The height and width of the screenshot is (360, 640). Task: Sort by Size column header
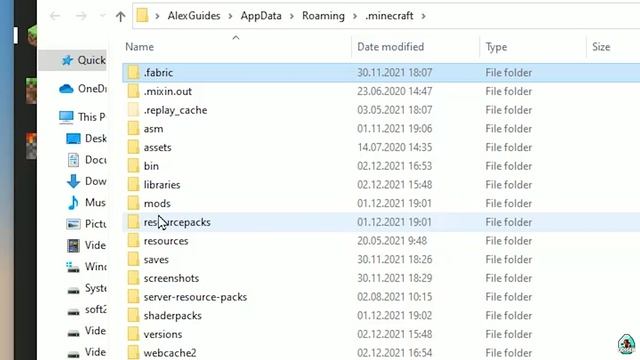tap(601, 47)
